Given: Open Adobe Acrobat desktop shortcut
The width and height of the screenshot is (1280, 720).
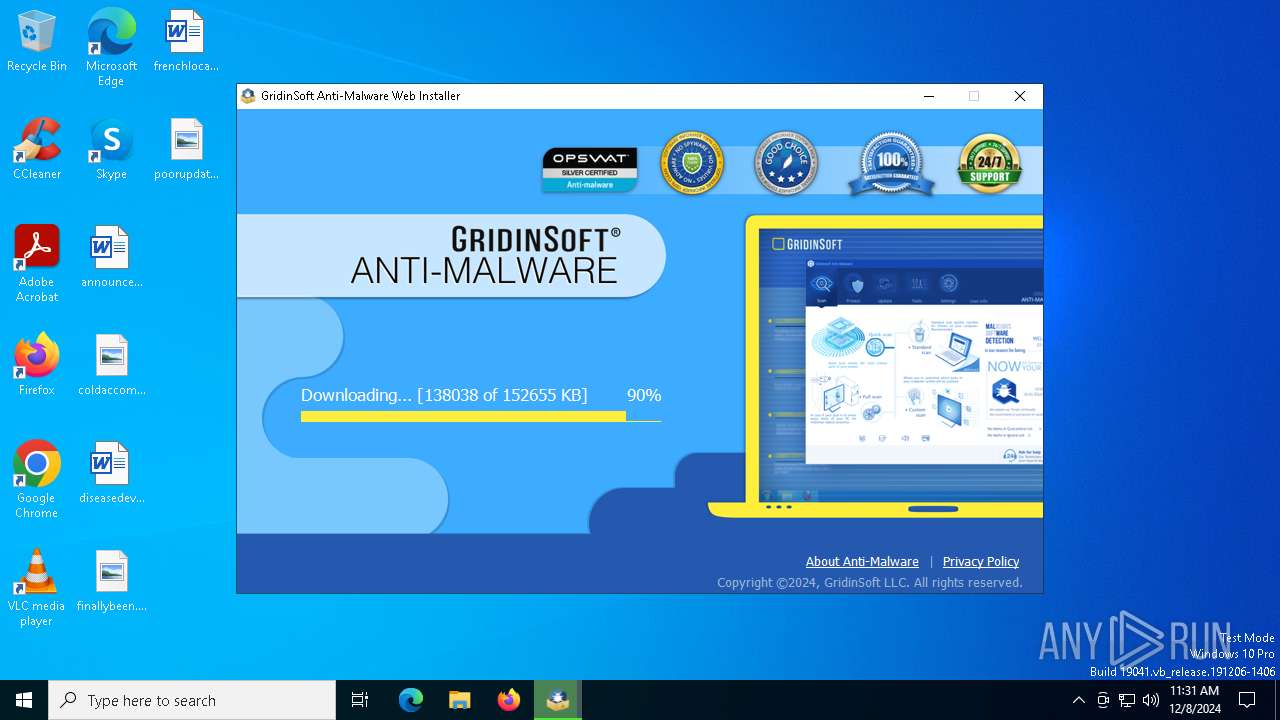Looking at the screenshot, I should pyautogui.click(x=37, y=263).
